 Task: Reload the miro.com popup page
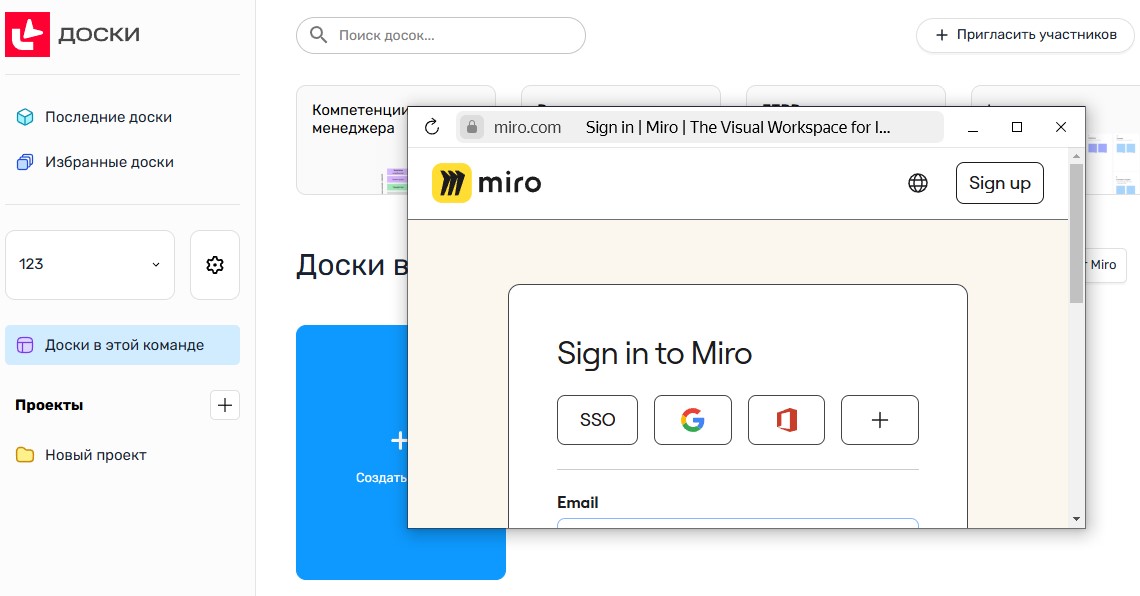coord(432,127)
